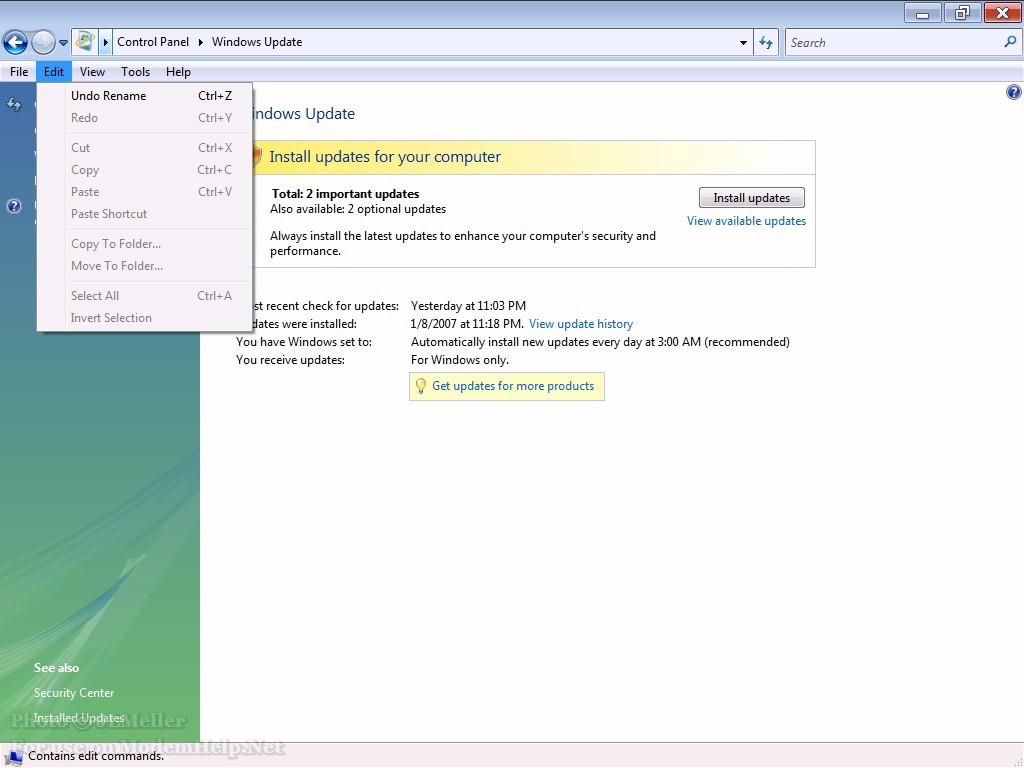The width and height of the screenshot is (1024, 768).
Task: Click the Forward navigation arrow
Action: pos(43,42)
